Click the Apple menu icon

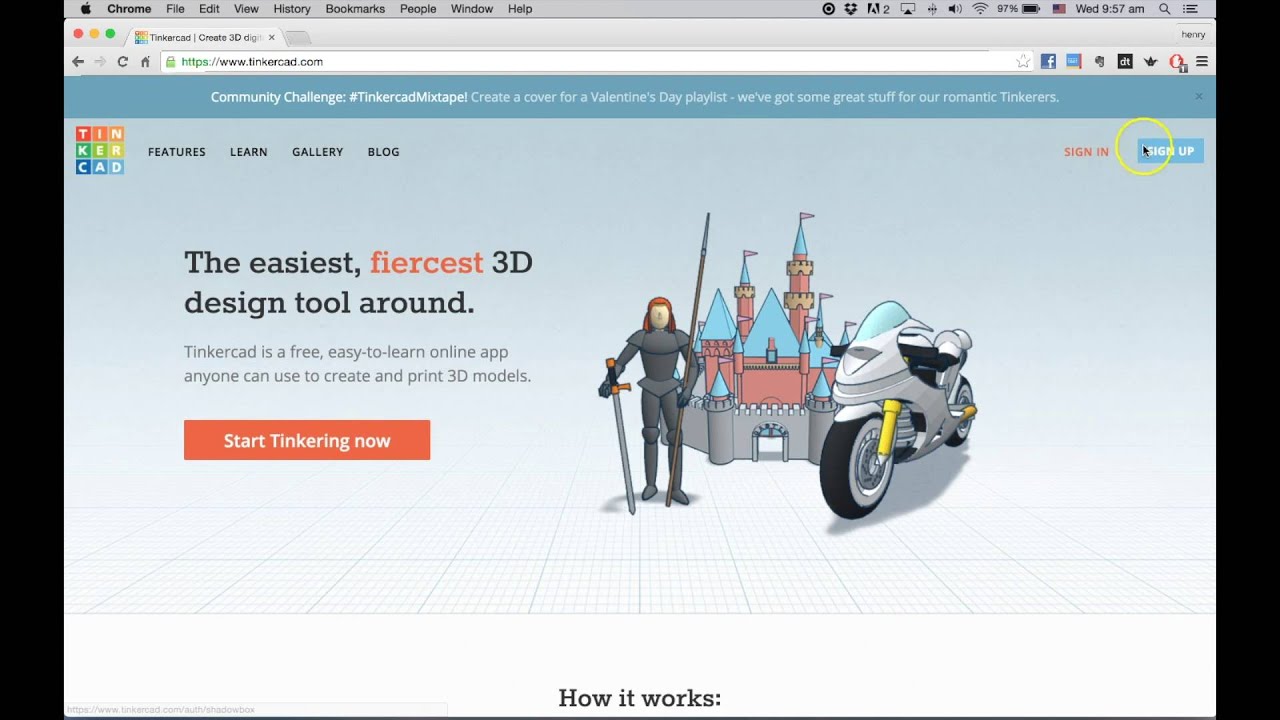pos(86,9)
